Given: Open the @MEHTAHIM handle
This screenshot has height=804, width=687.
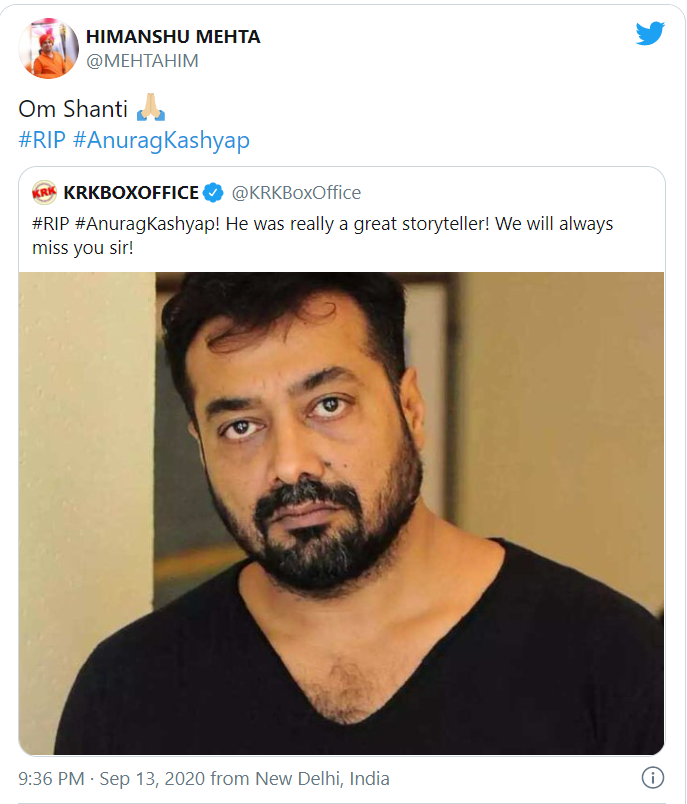Looking at the screenshot, I should tap(141, 61).
